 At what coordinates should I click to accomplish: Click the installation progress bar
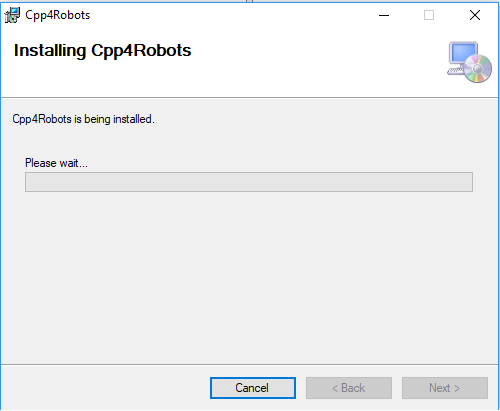(249, 182)
